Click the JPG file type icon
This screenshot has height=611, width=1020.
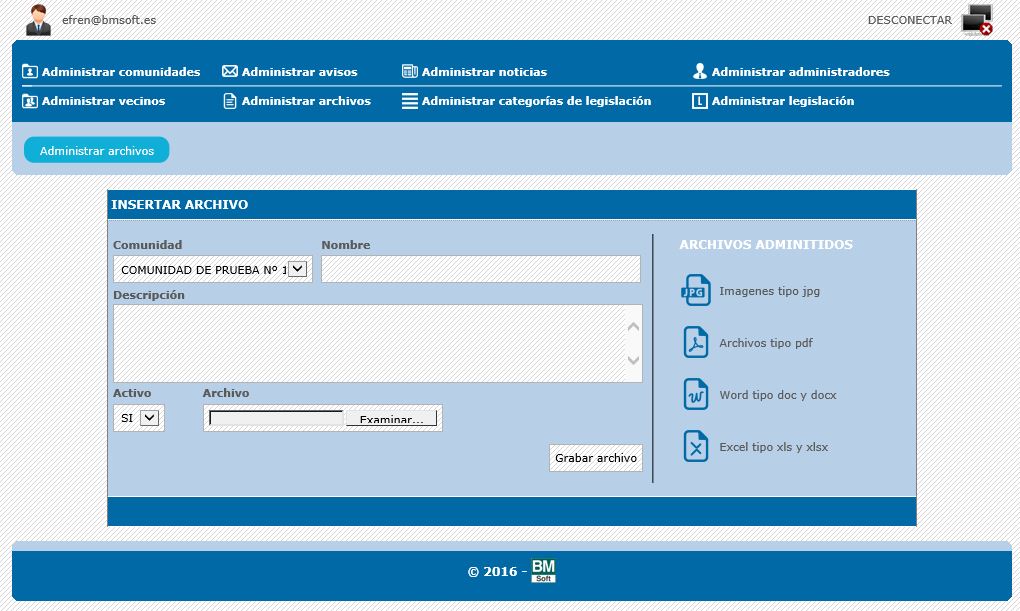695,291
